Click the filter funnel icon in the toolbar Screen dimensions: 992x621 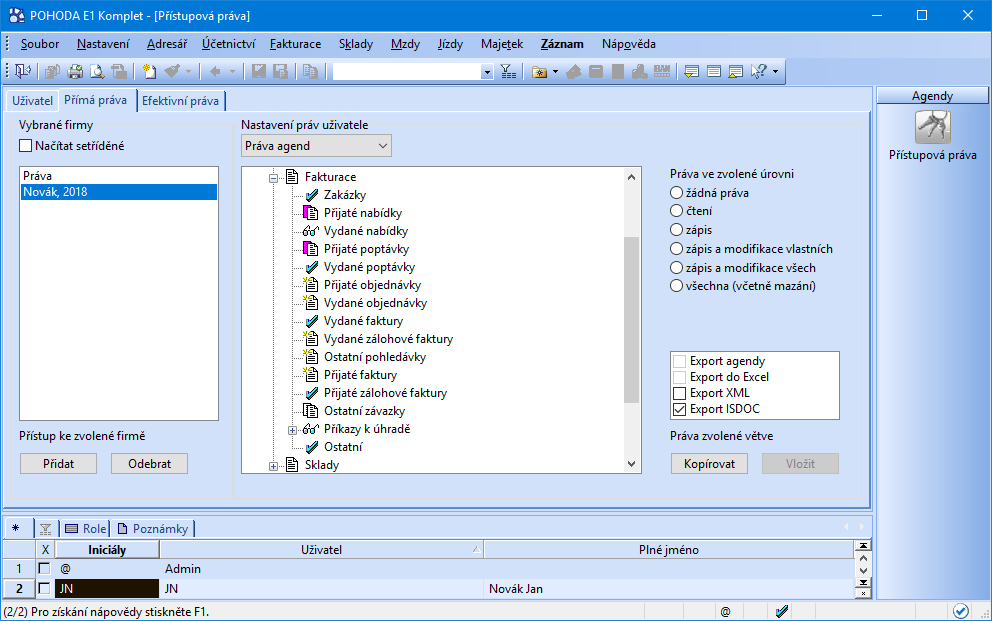pyautogui.click(x=508, y=71)
